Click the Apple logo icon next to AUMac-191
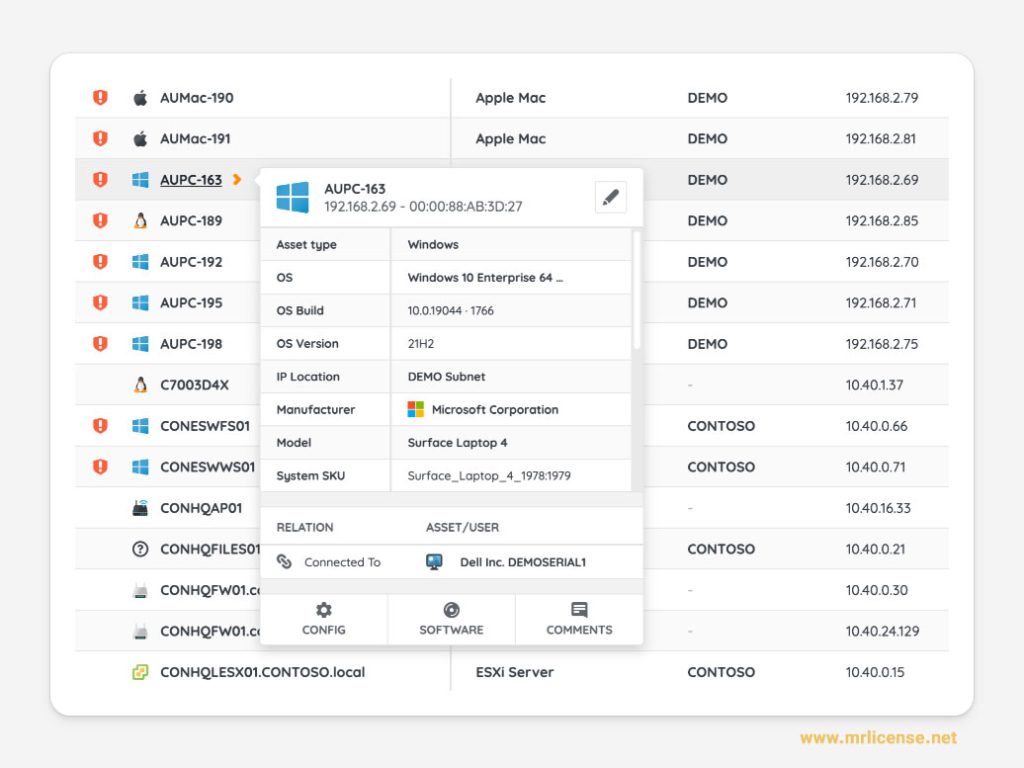 140,139
